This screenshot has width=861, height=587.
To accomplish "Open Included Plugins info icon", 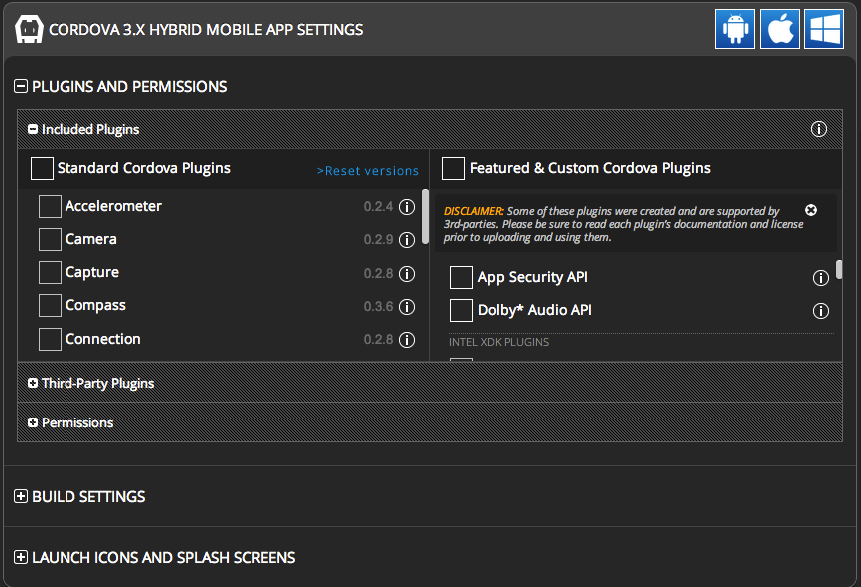I will 819,129.
